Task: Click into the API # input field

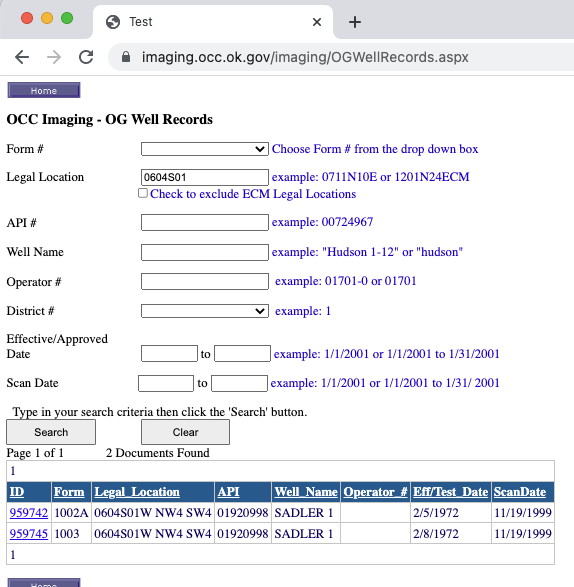Action: tap(205, 222)
